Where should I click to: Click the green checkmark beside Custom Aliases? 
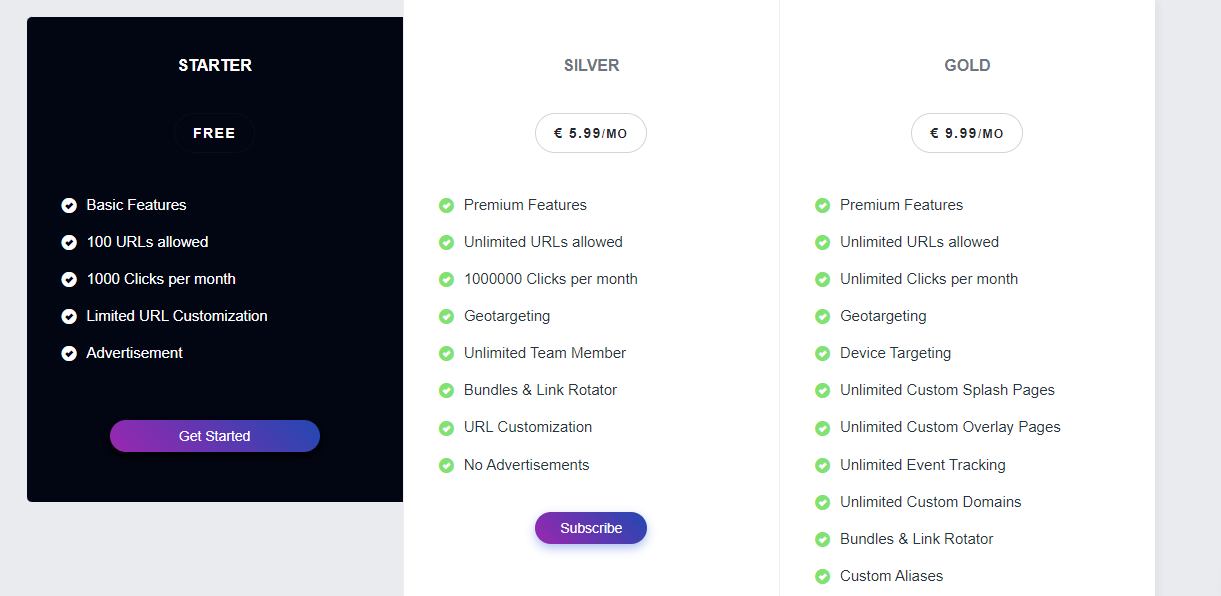click(822, 576)
